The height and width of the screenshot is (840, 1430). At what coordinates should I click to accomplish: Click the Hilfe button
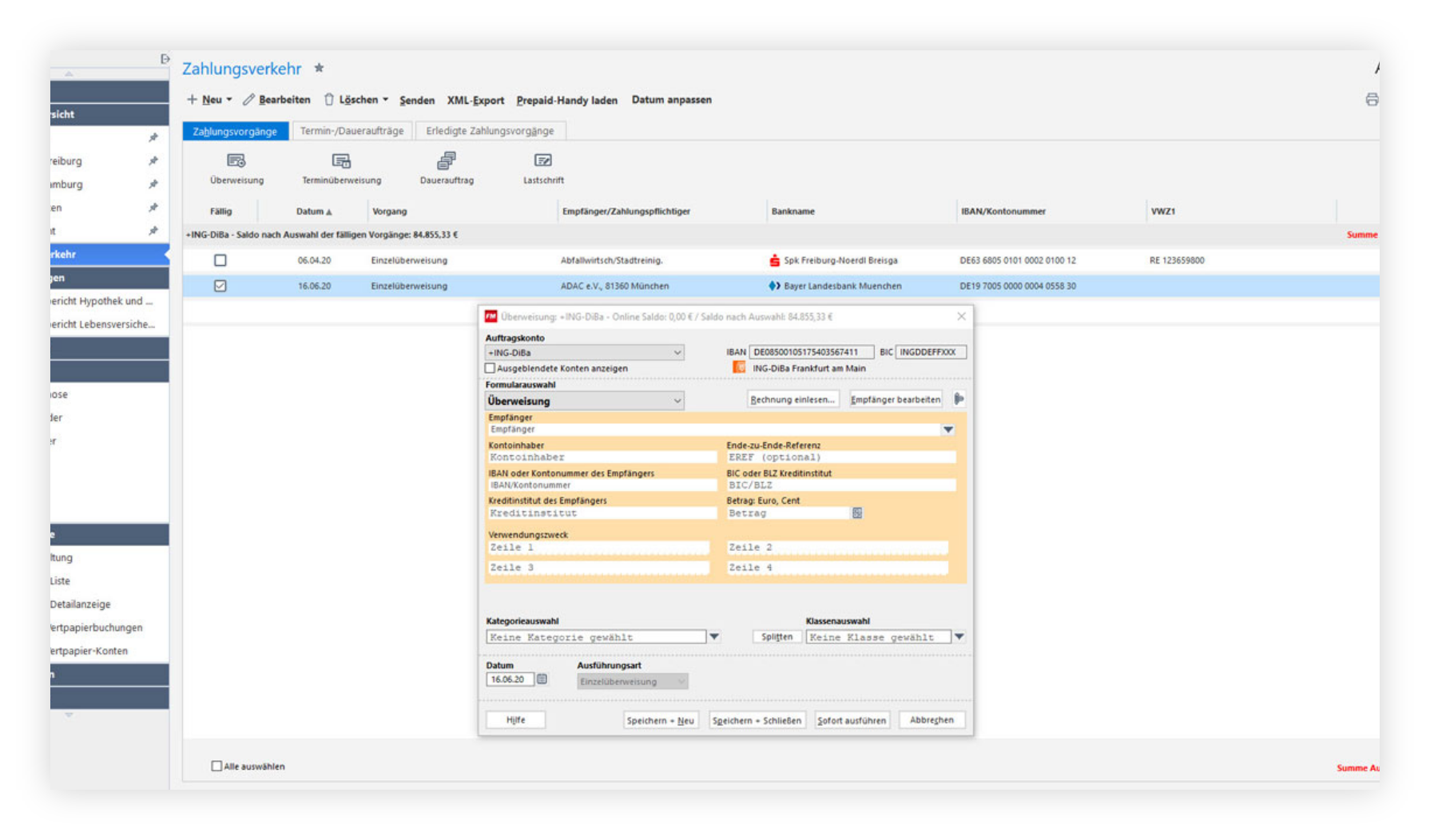tap(515, 720)
